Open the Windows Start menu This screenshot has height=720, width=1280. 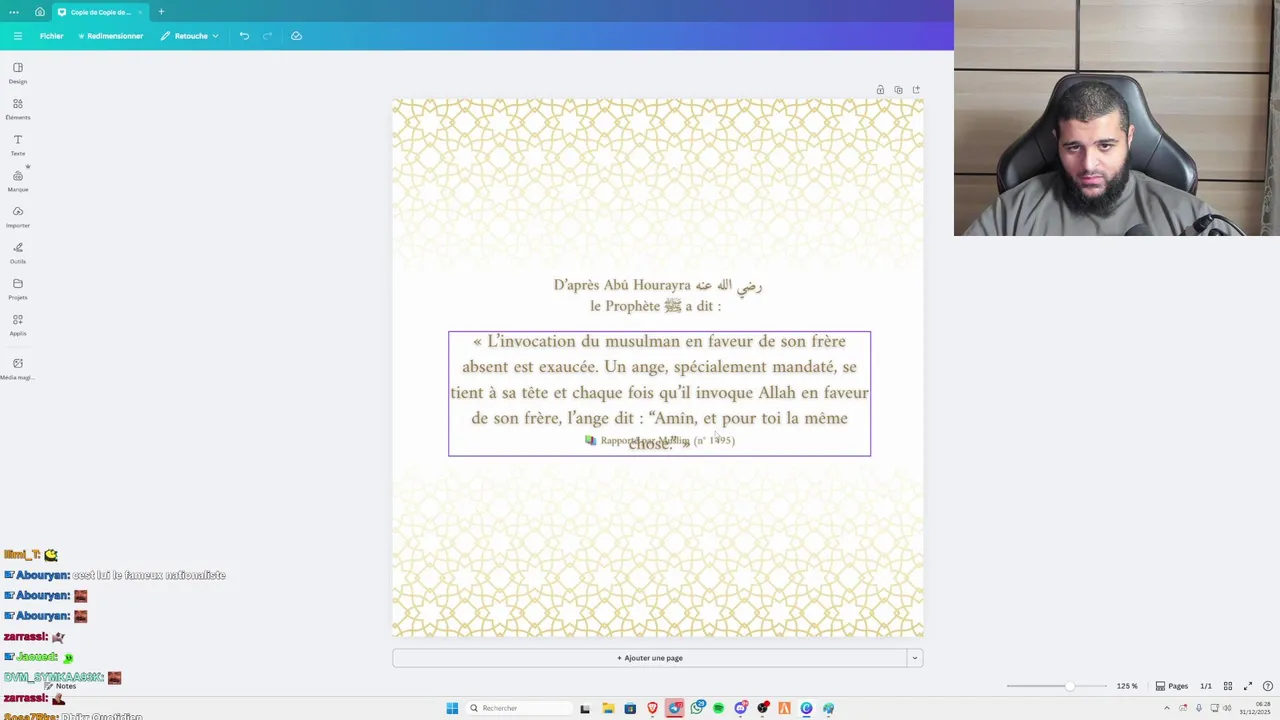452,708
